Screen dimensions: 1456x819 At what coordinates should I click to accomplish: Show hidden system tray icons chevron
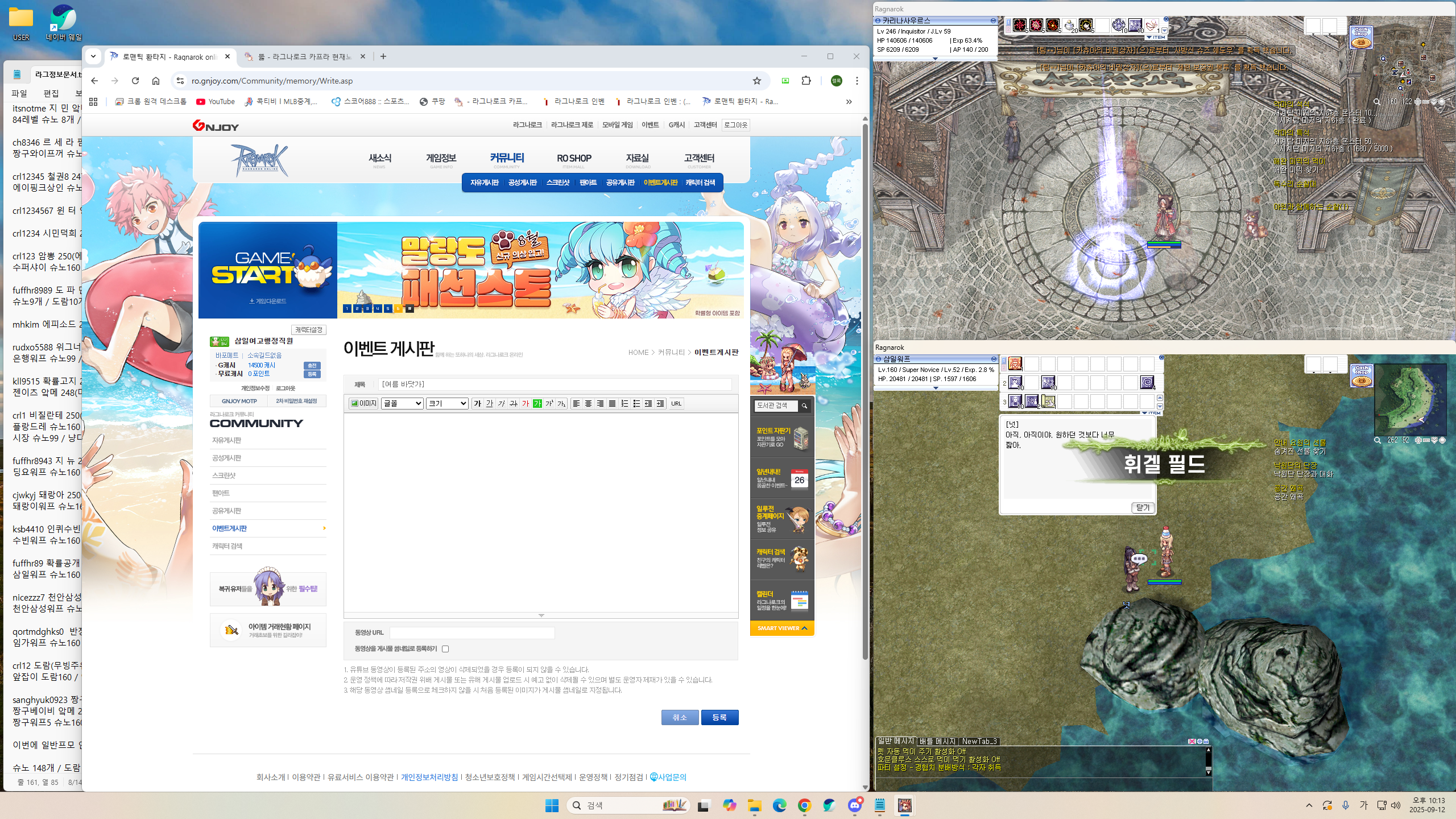(x=1309, y=805)
